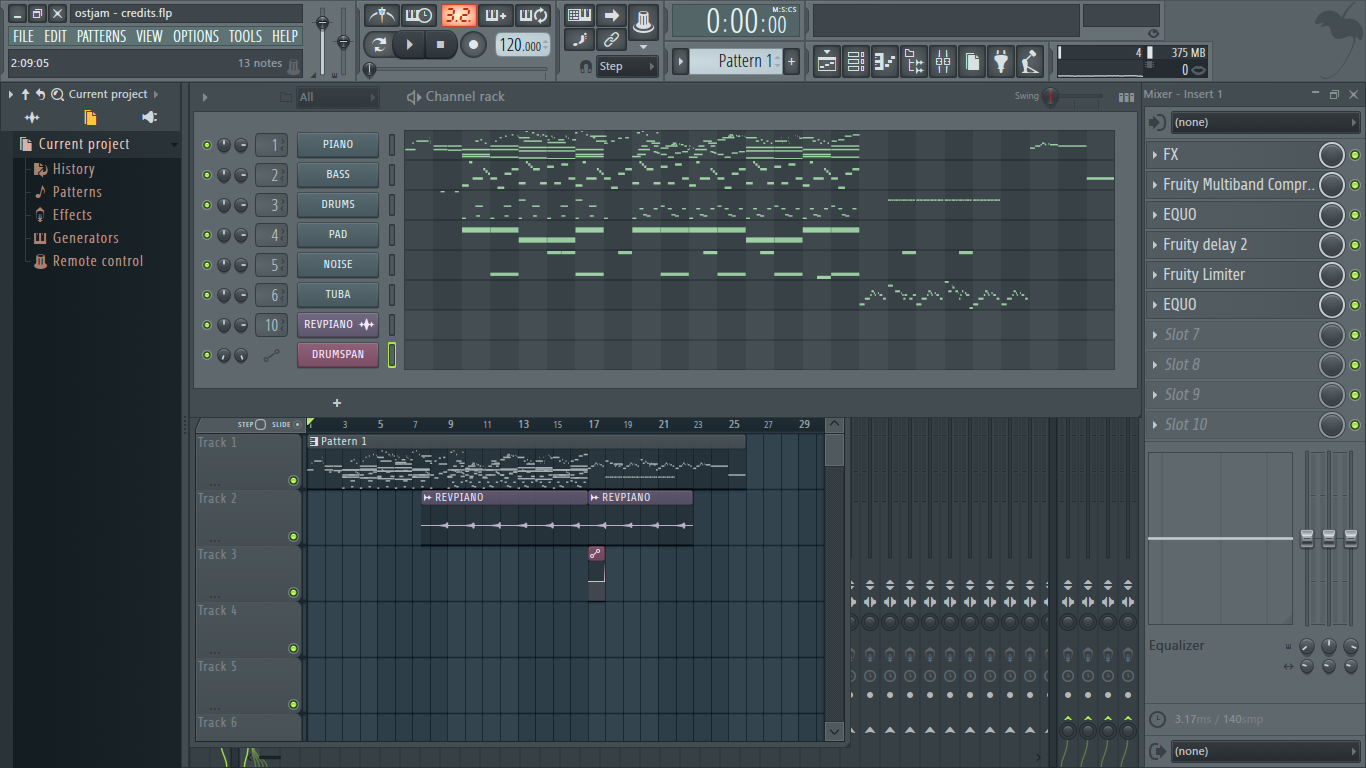
Task: Toggle loop recording icon
Action: 534,15
